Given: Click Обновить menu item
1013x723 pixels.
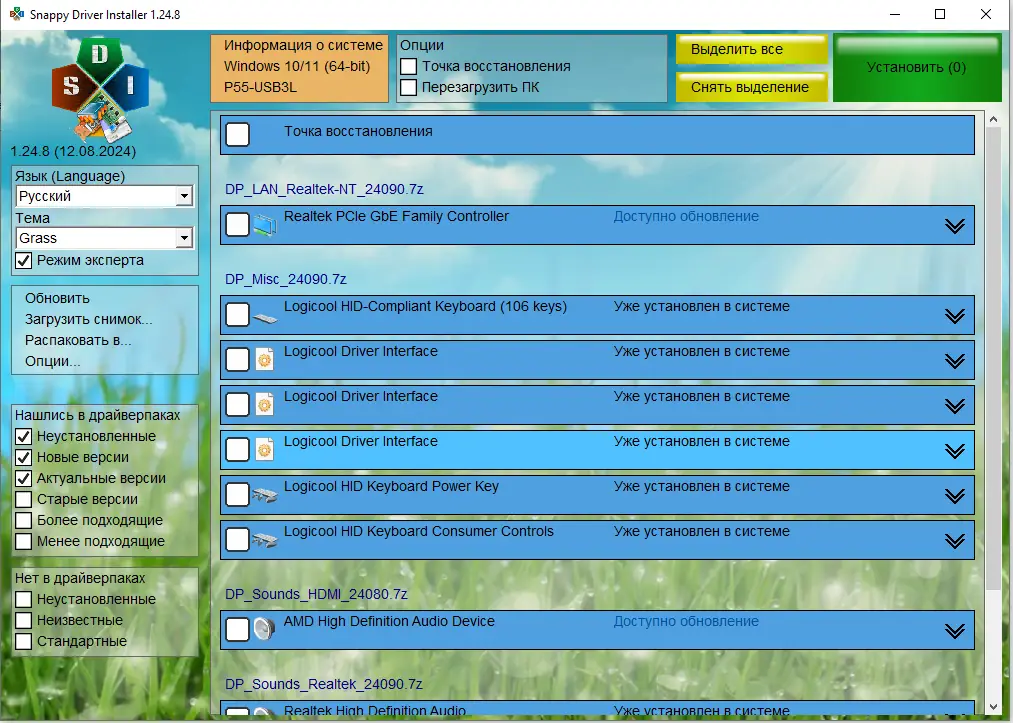Looking at the screenshot, I should point(57,299).
